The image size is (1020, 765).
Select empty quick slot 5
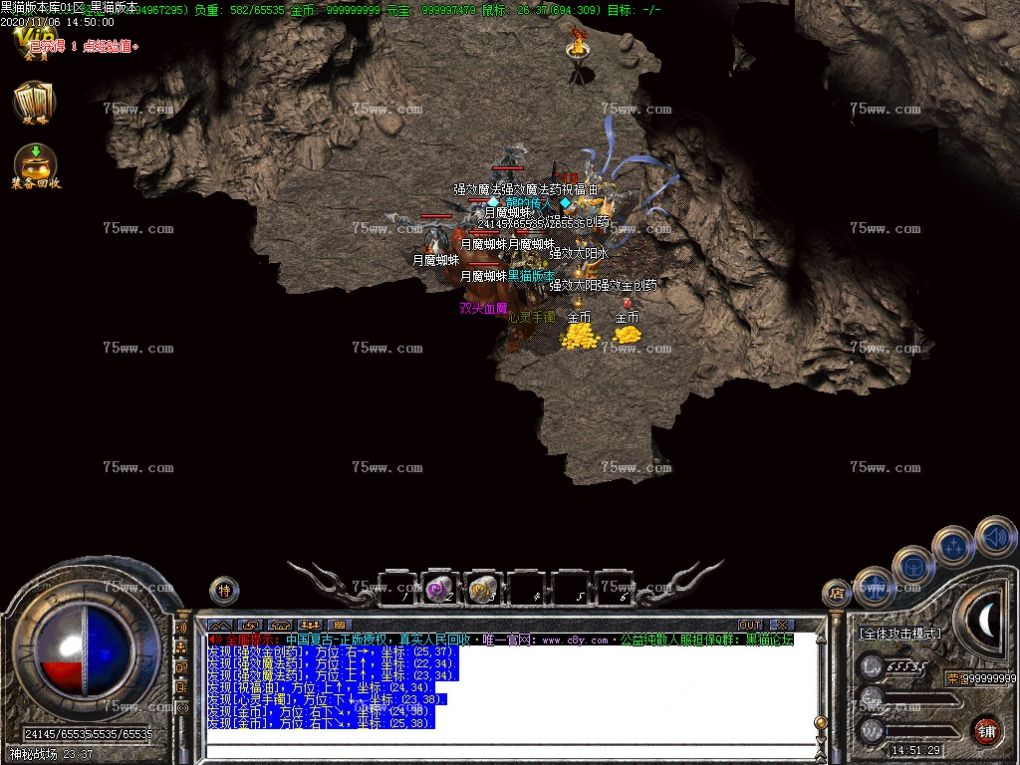(569, 589)
